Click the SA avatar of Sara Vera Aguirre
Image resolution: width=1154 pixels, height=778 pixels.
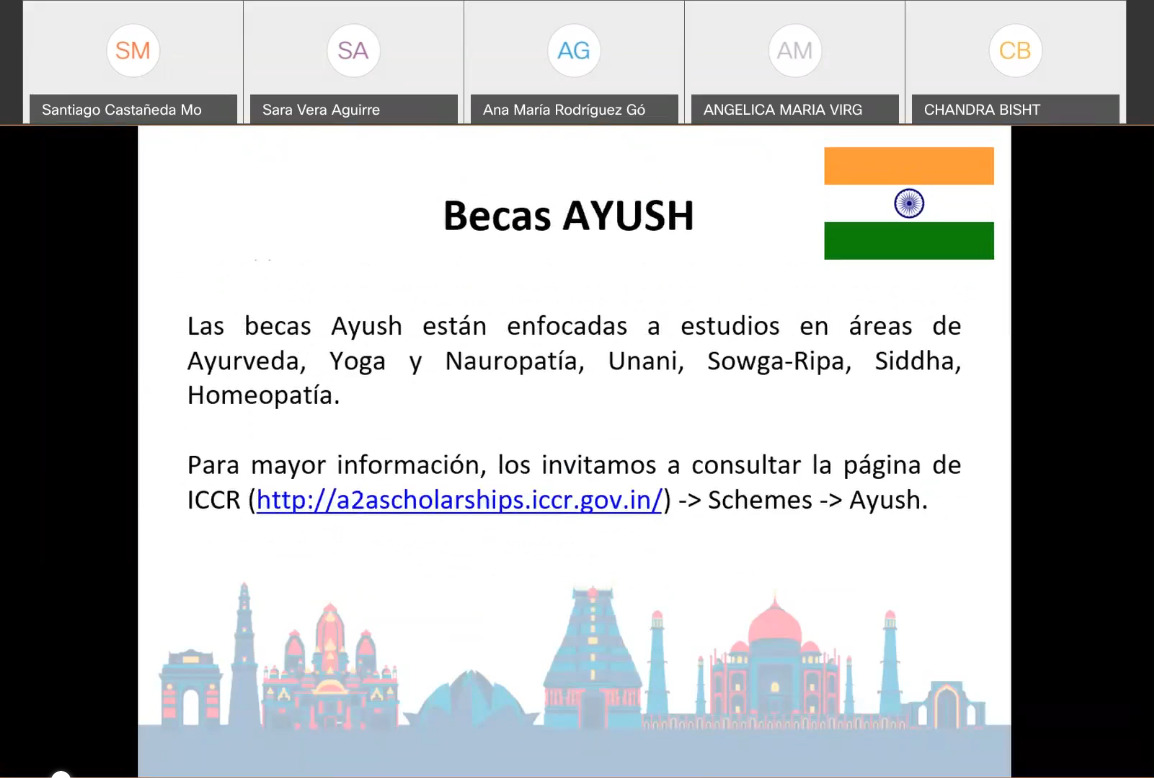[353, 51]
